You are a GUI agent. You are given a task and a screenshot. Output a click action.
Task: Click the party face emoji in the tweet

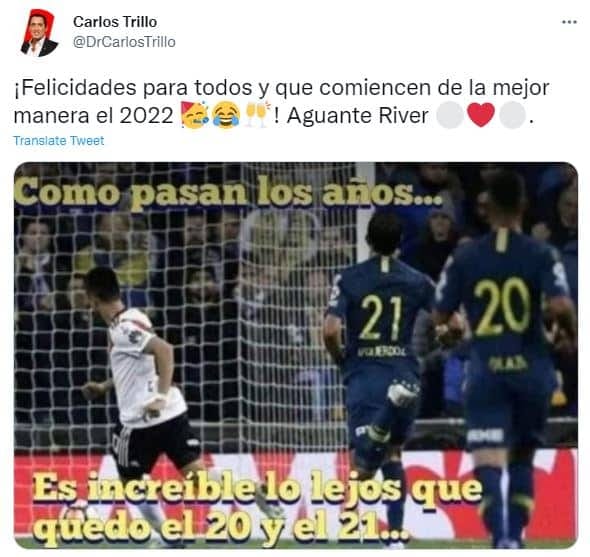click(x=195, y=115)
